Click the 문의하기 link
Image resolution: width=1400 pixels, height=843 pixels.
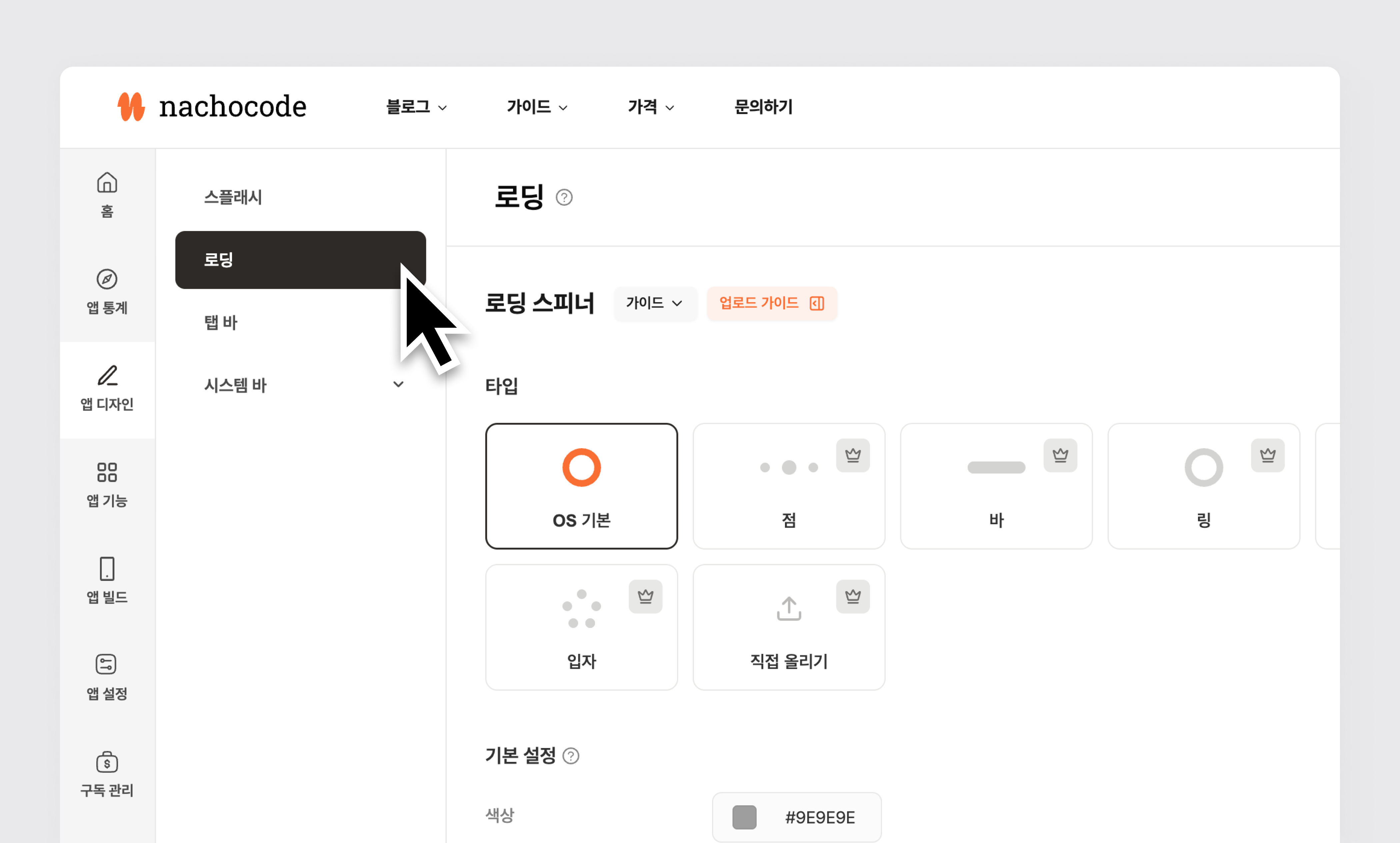tap(763, 107)
